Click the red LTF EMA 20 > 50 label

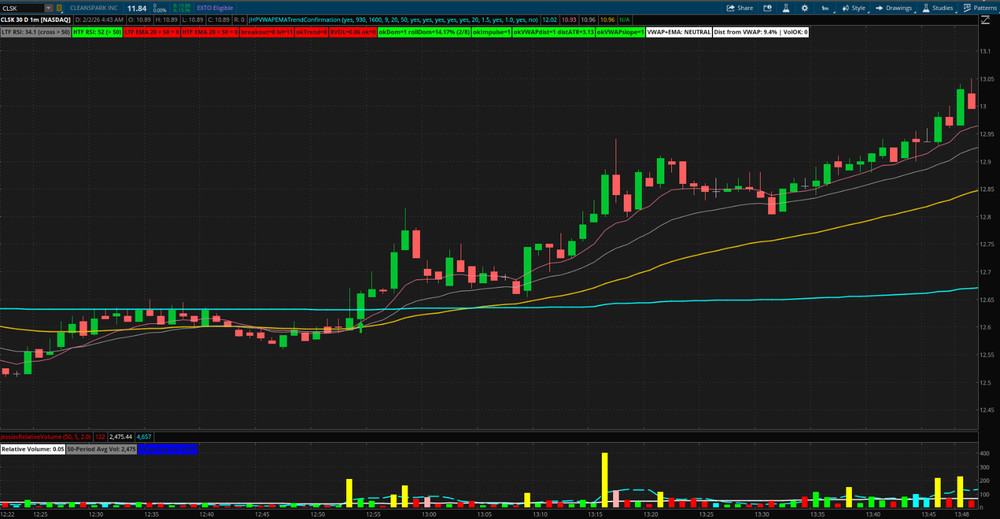coord(152,32)
